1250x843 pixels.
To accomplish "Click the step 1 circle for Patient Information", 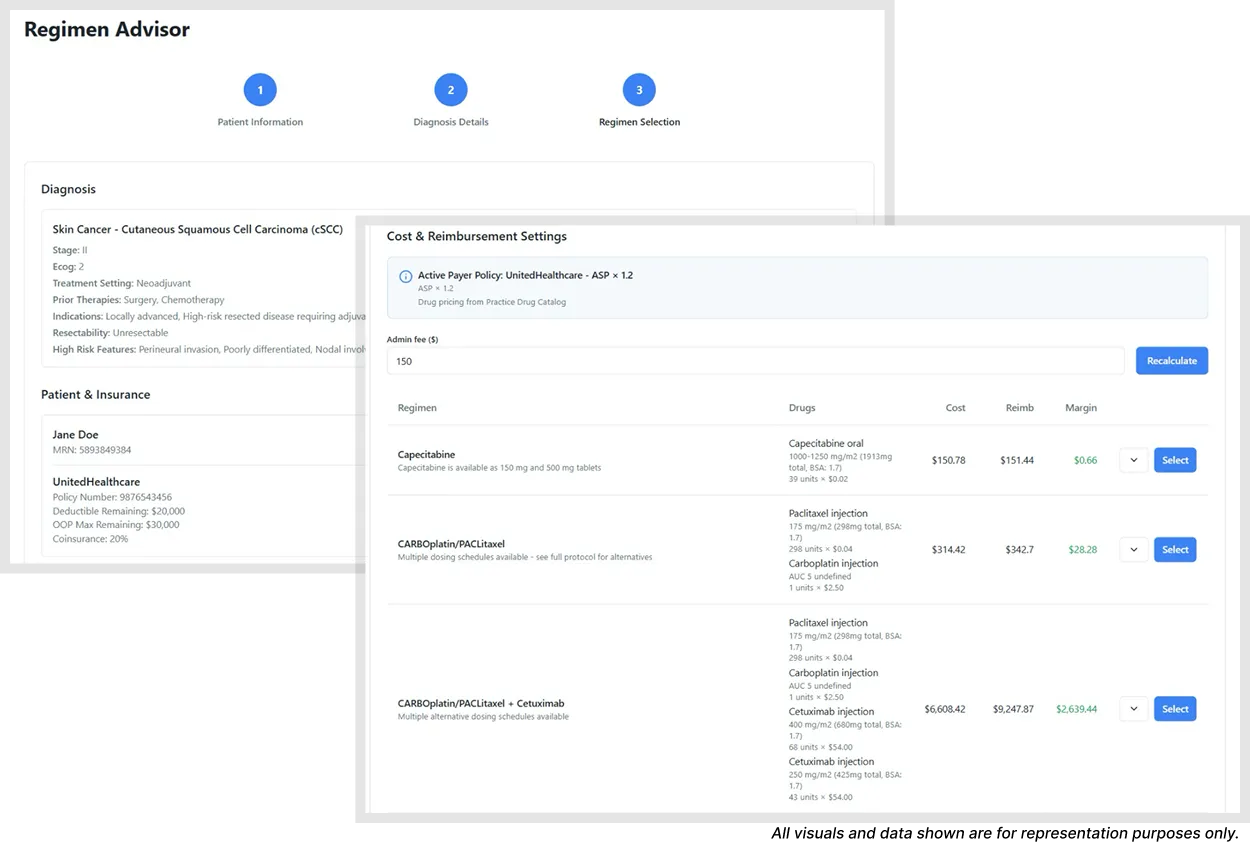I will click(x=260, y=90).
